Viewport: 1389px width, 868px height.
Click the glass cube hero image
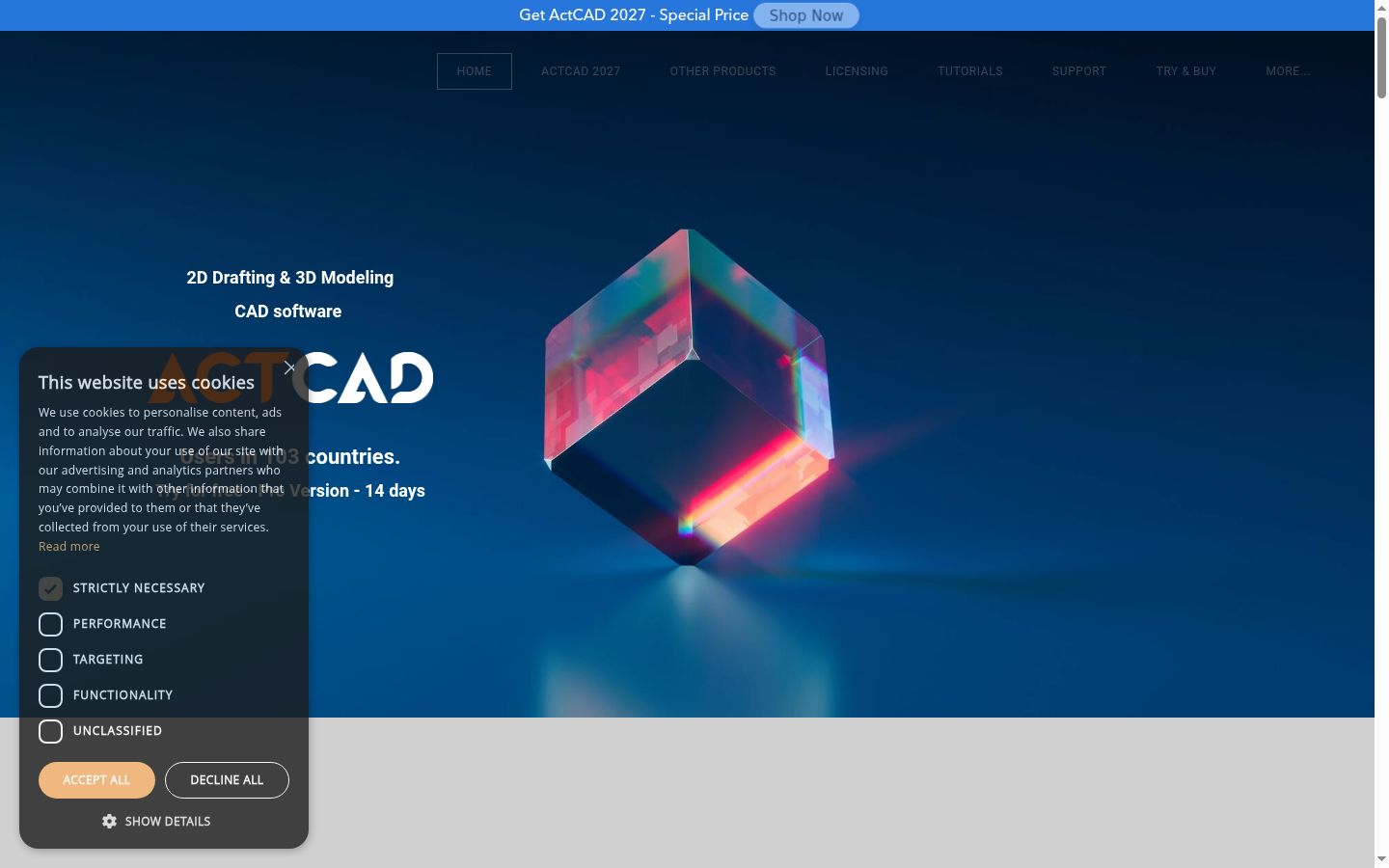pyautogui.click(x=688, y=396)
